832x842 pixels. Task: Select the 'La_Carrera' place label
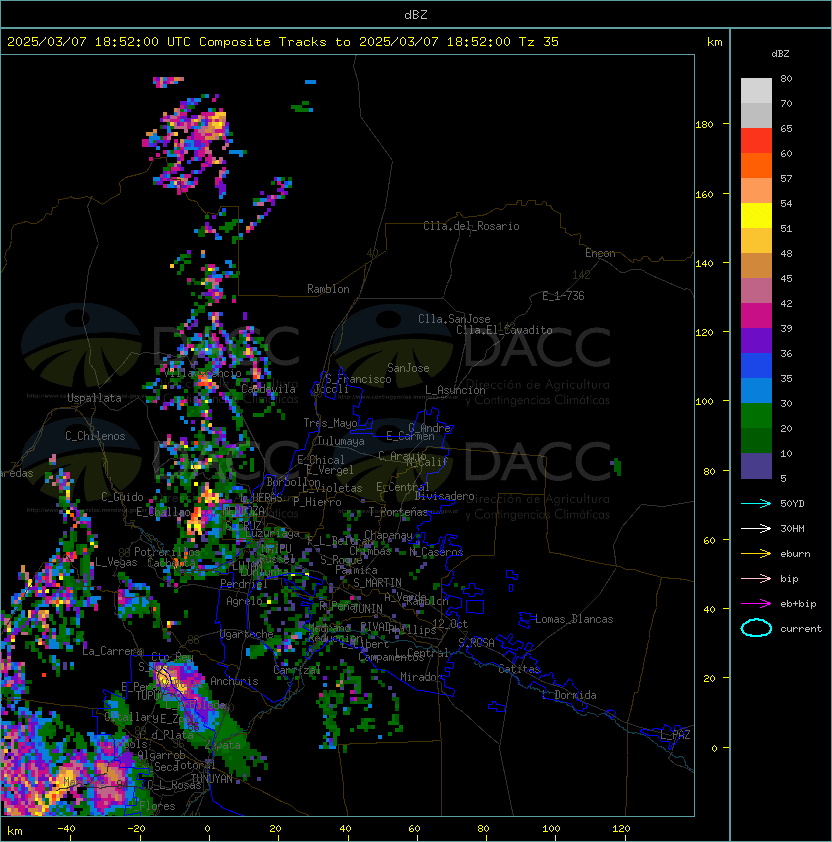pos(112,651)
